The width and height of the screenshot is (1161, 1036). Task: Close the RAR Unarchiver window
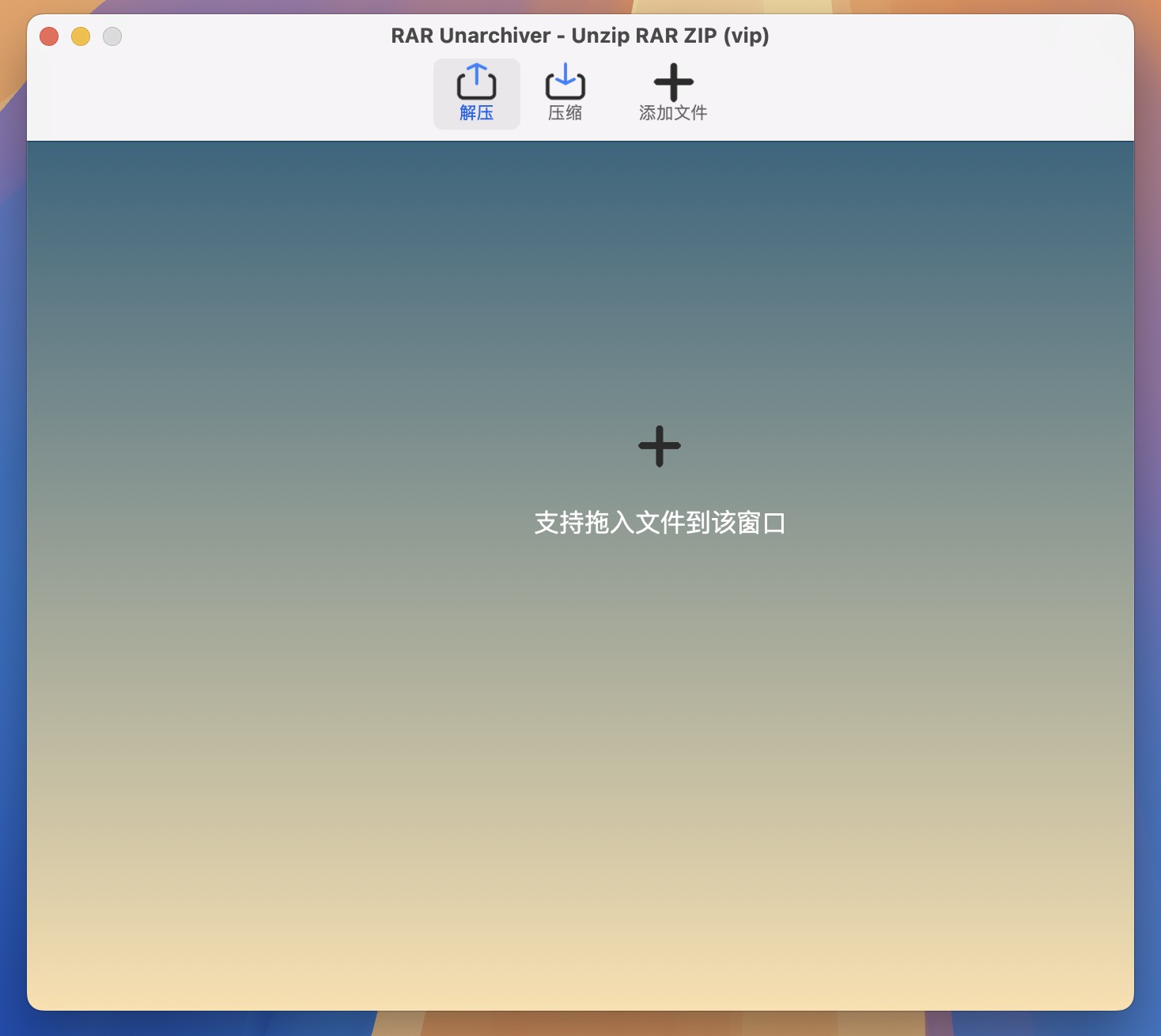[49, 36]
